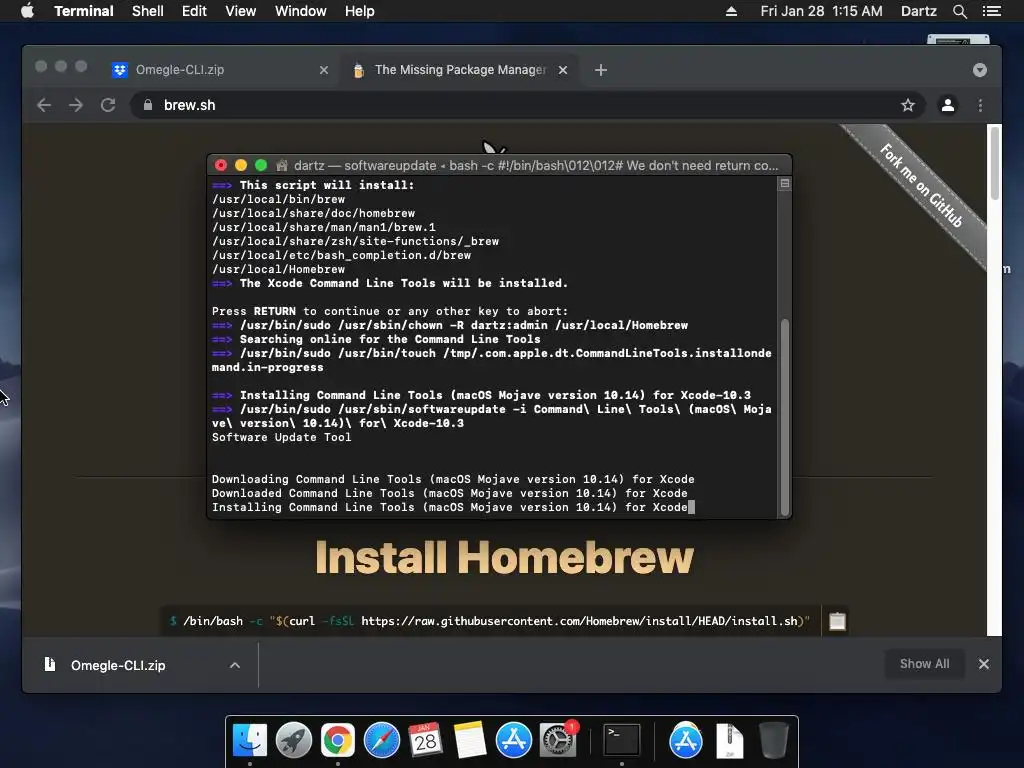The image size is (1024, 768).
Task: Close The Missing Package Manager tab
Action: point(562,70)
